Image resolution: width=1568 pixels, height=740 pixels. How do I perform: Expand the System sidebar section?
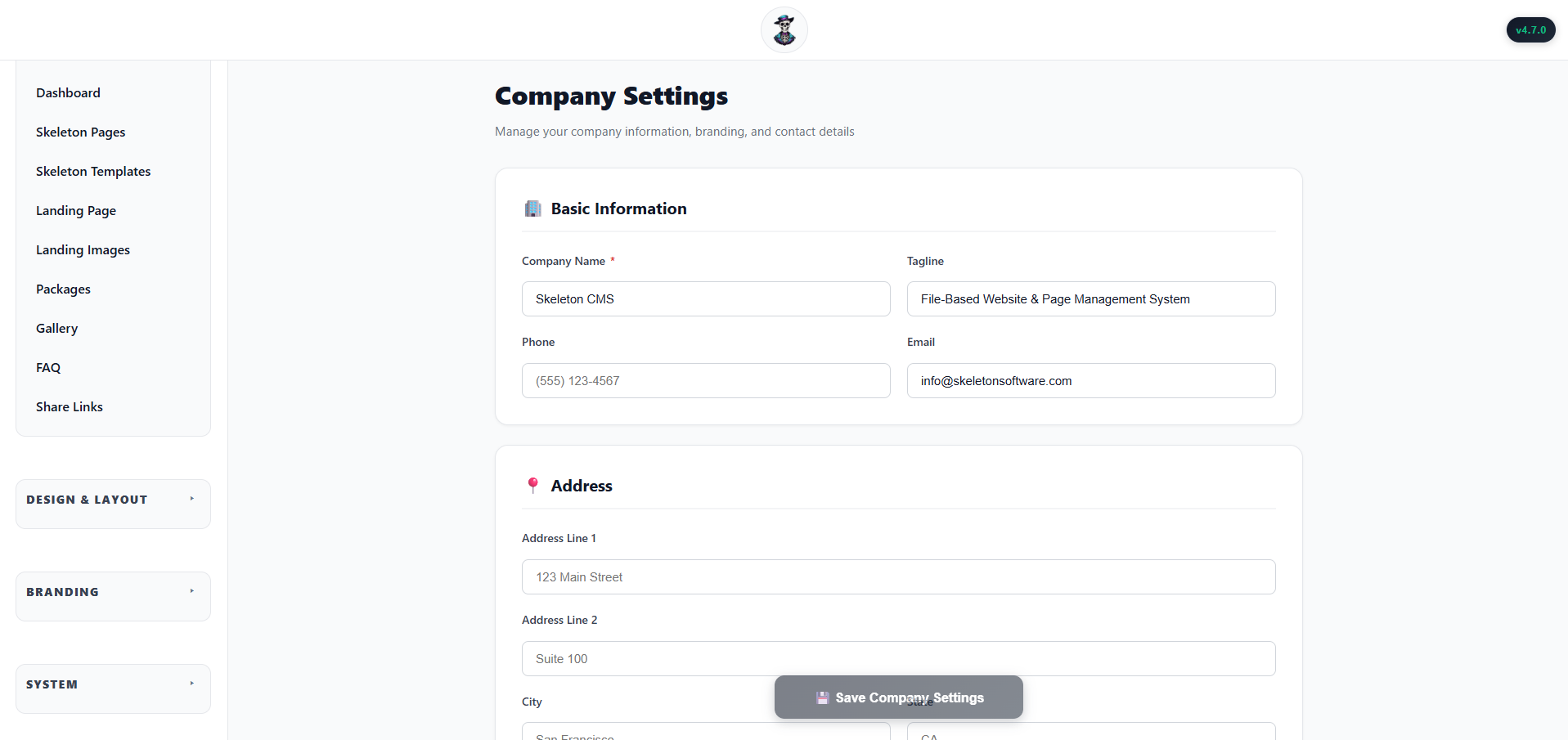(x=113, y=684)
